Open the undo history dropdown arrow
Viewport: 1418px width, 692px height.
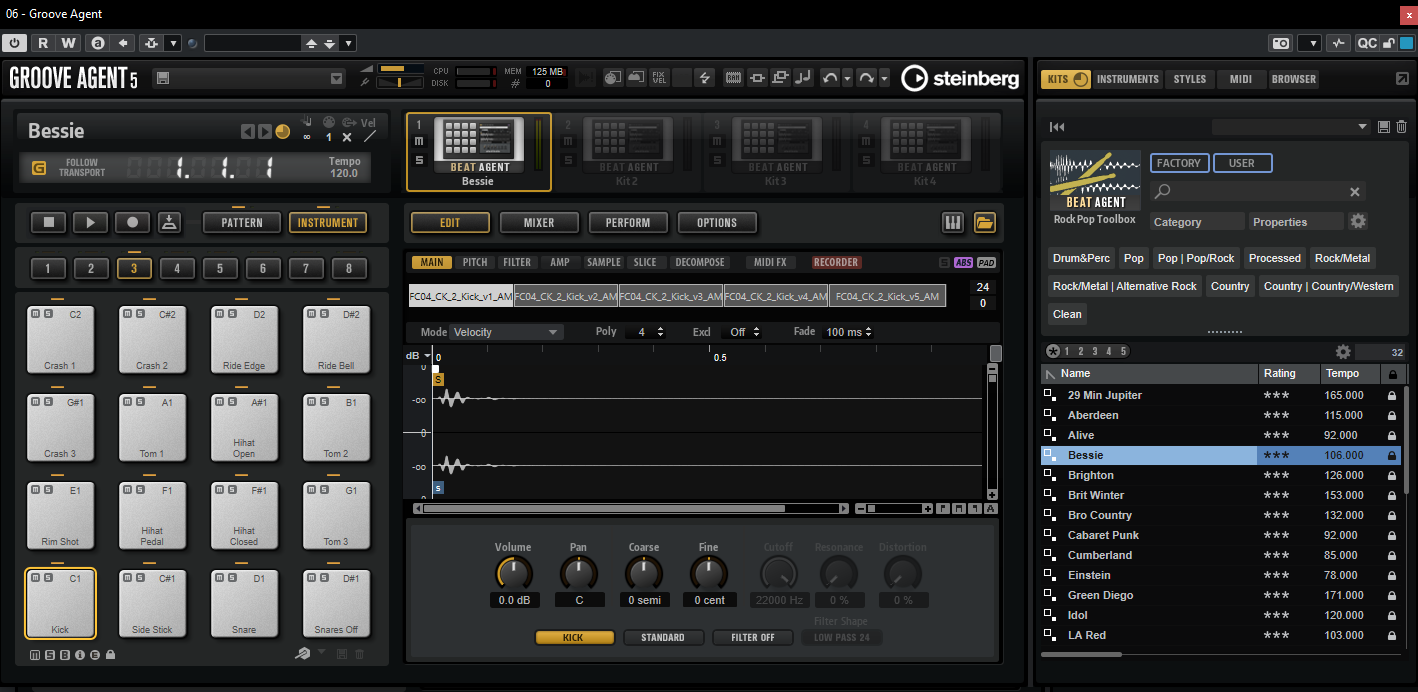pos(847,78)
